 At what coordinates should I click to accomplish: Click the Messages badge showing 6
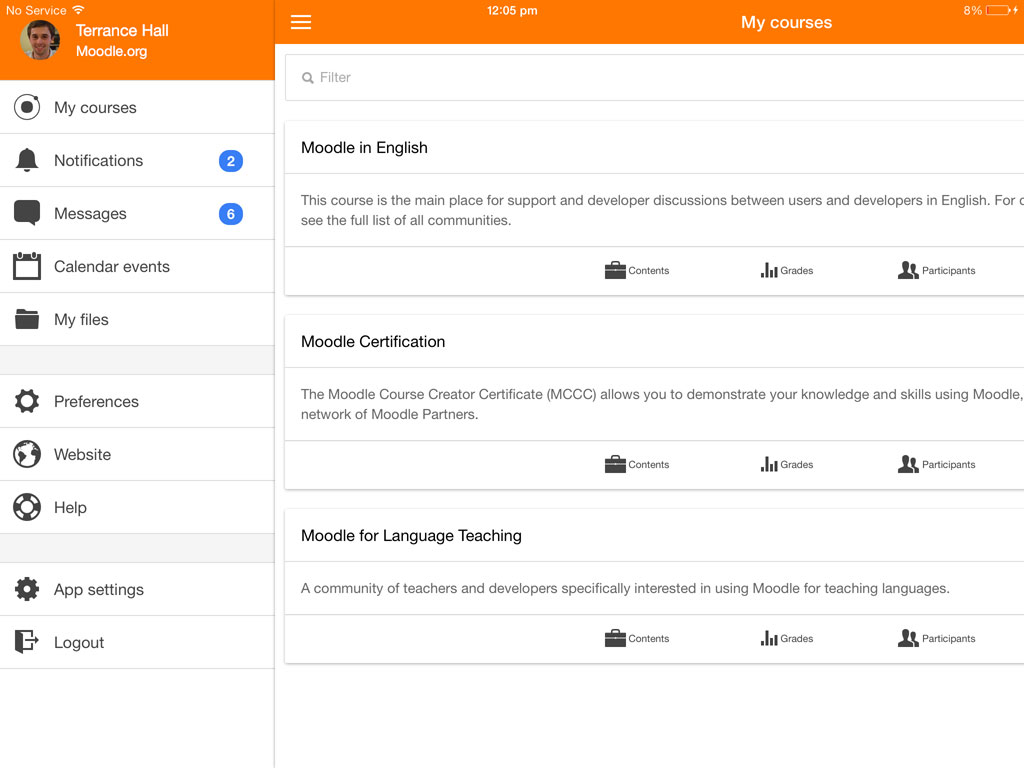coord(231,214)
